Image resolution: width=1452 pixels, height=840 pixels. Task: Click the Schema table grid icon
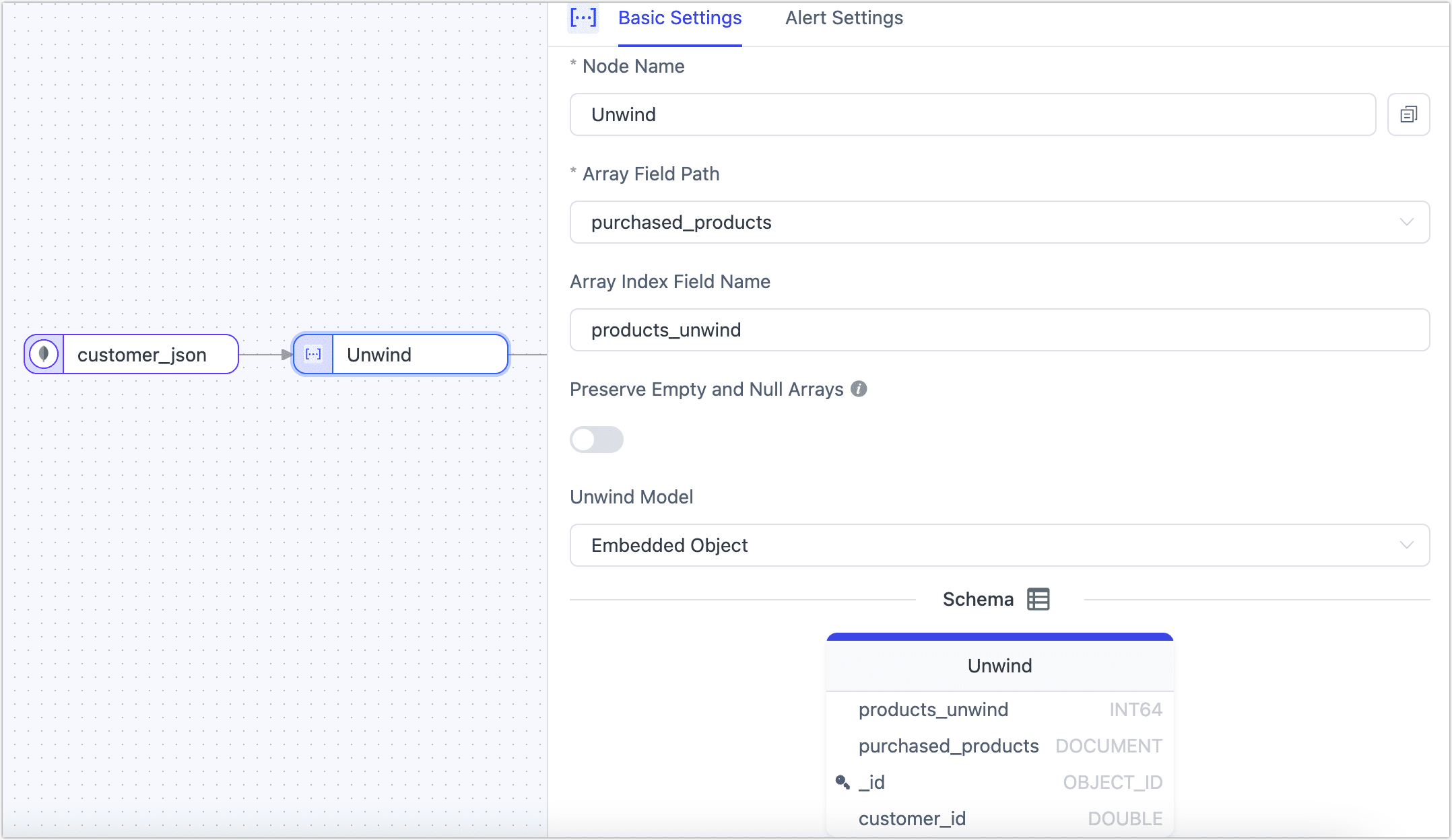pos(1038,599)
